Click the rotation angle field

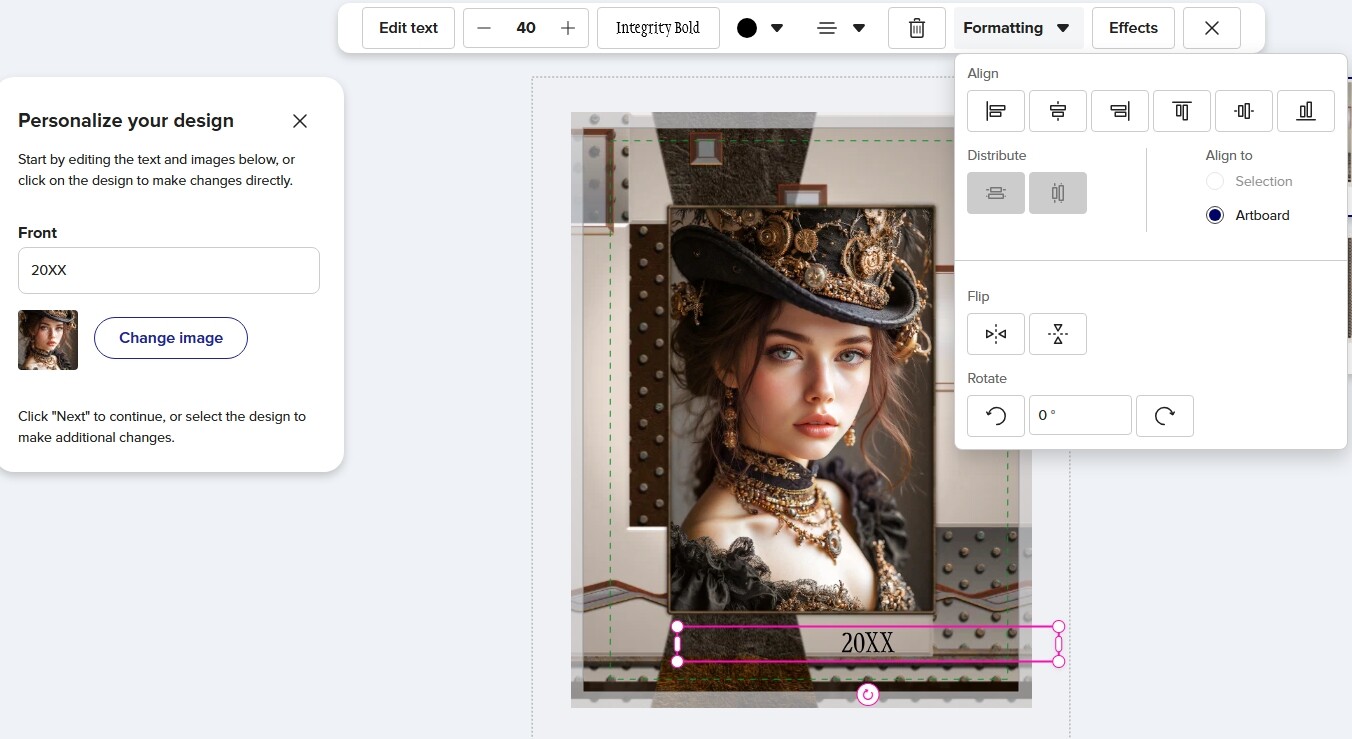click(x=1080, y=416)
